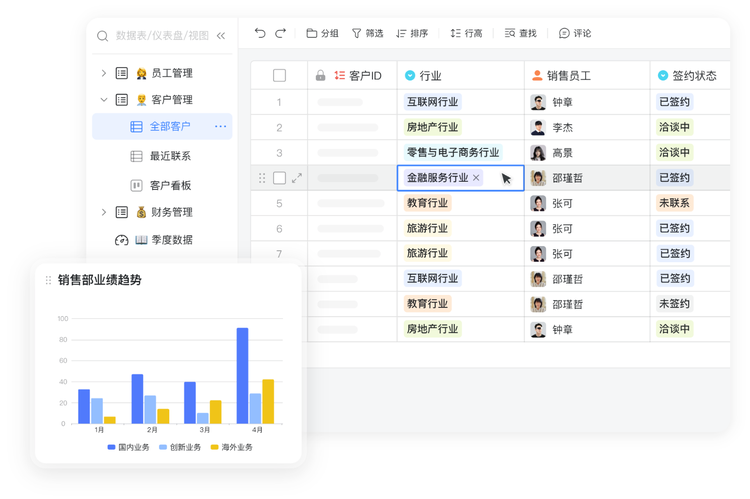Focus the 数据表/仪表盘/视图 search field
Image resolution: width=750 pixels, height=499 pixels.
pyautogui.click(x=162, y=36)
